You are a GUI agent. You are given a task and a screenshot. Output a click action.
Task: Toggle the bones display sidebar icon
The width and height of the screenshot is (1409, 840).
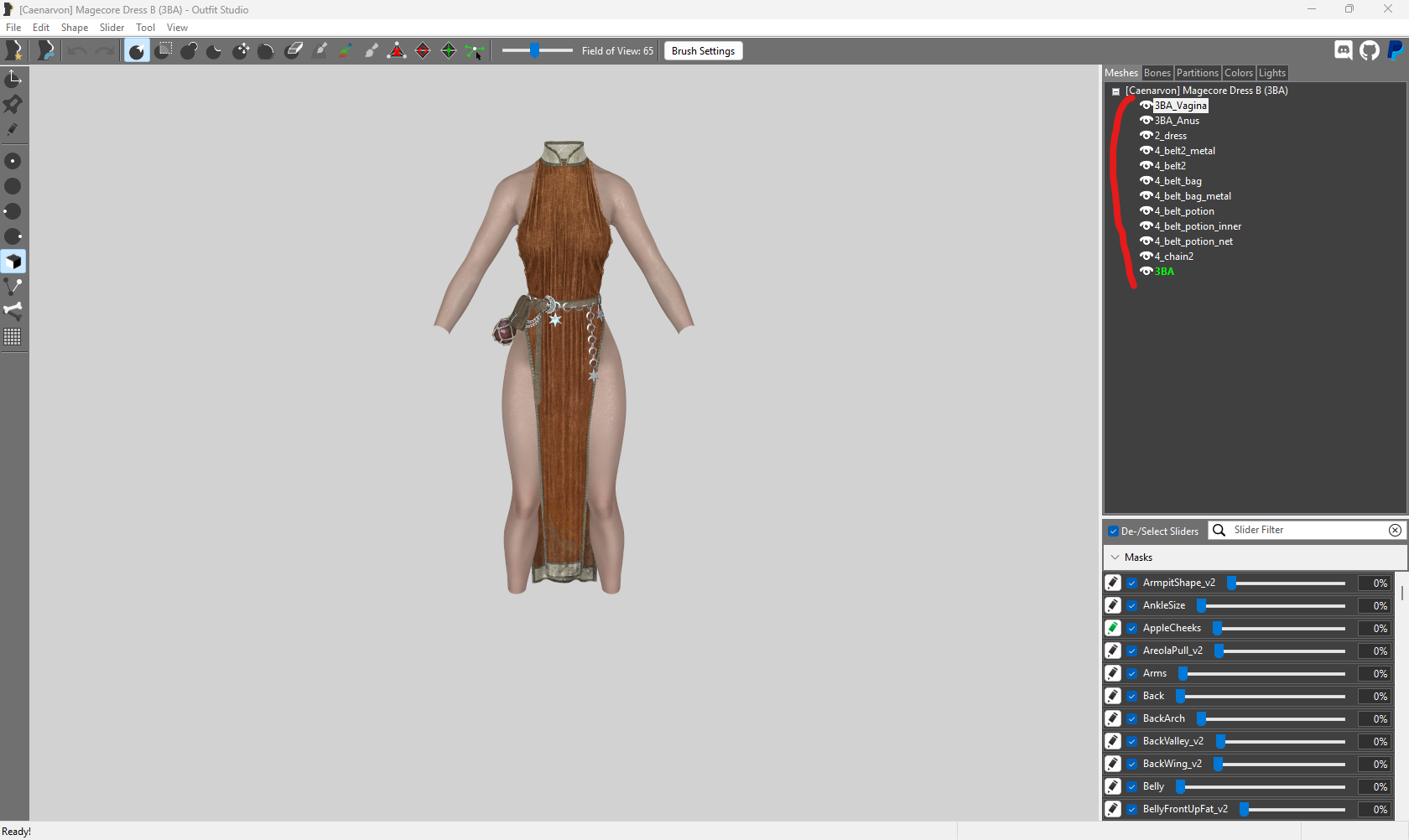(x=13, y=311)
